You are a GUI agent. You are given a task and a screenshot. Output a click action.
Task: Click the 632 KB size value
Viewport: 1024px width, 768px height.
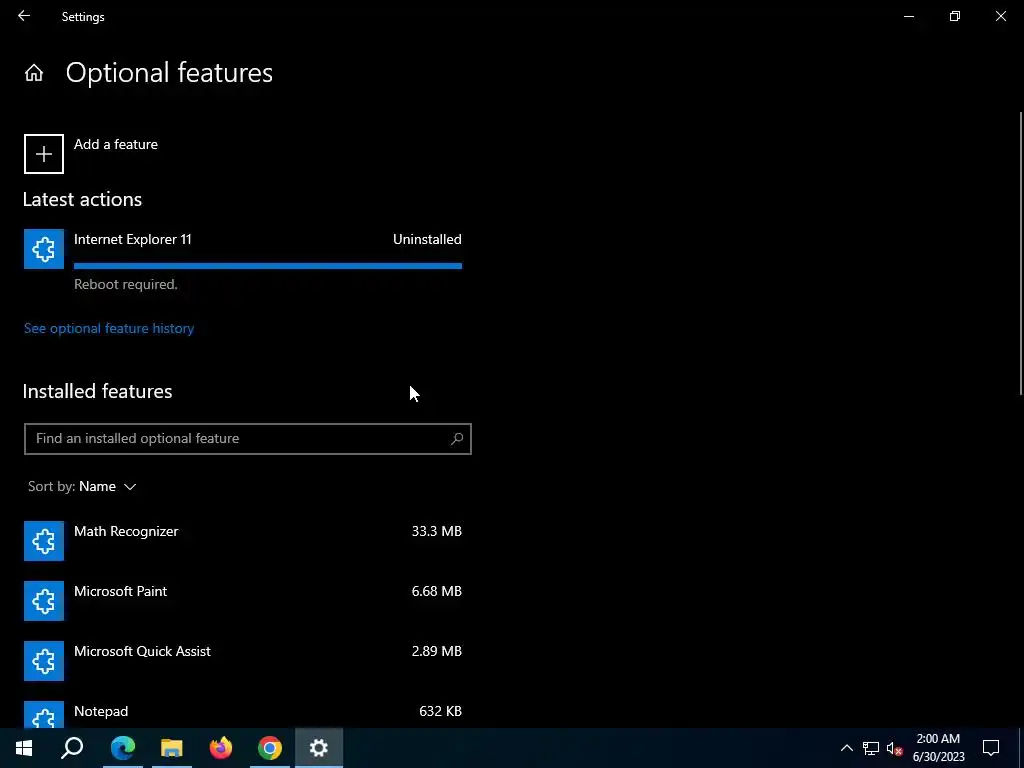440,711
